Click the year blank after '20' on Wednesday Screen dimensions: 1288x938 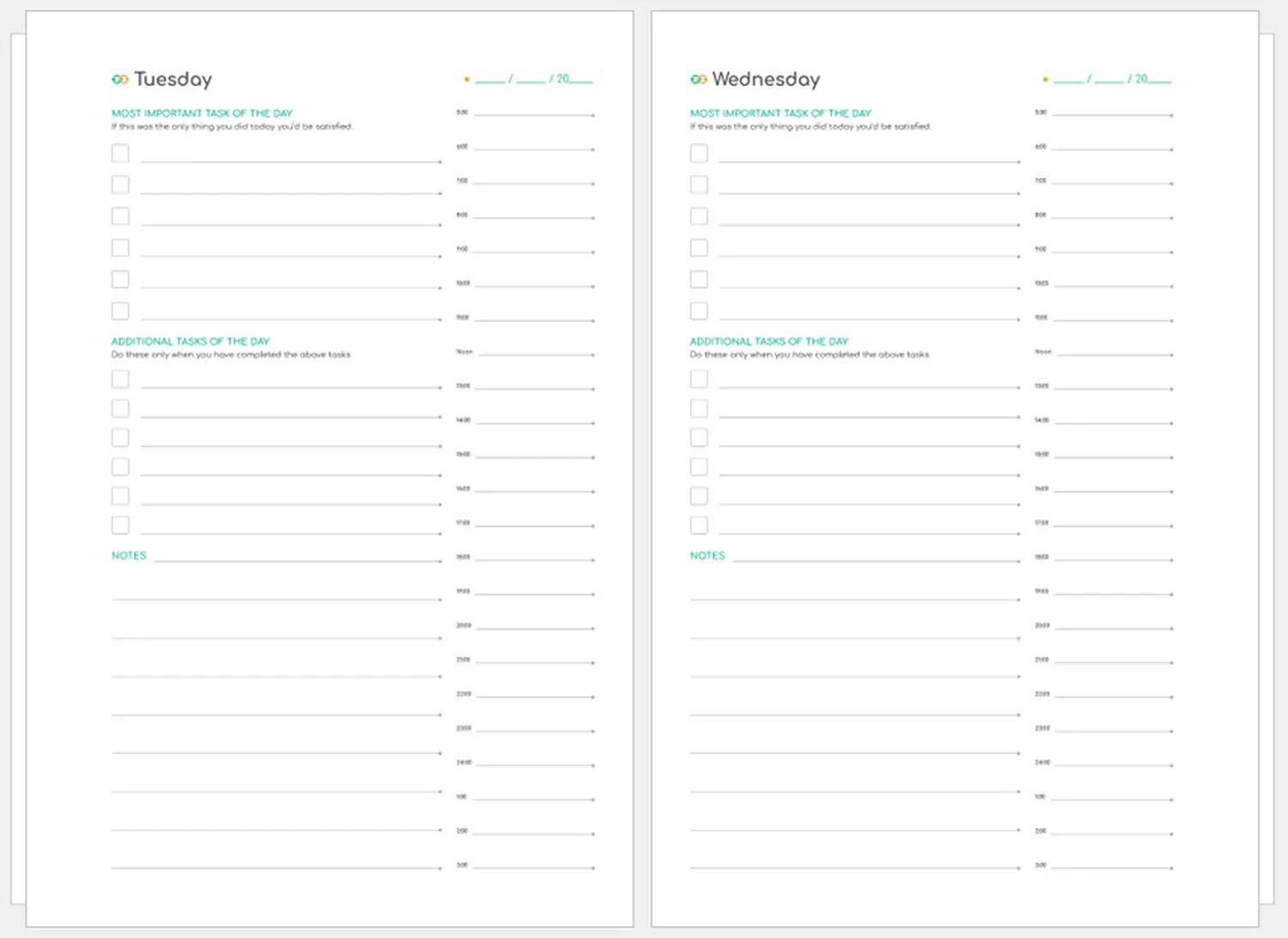pos(1160,80)
